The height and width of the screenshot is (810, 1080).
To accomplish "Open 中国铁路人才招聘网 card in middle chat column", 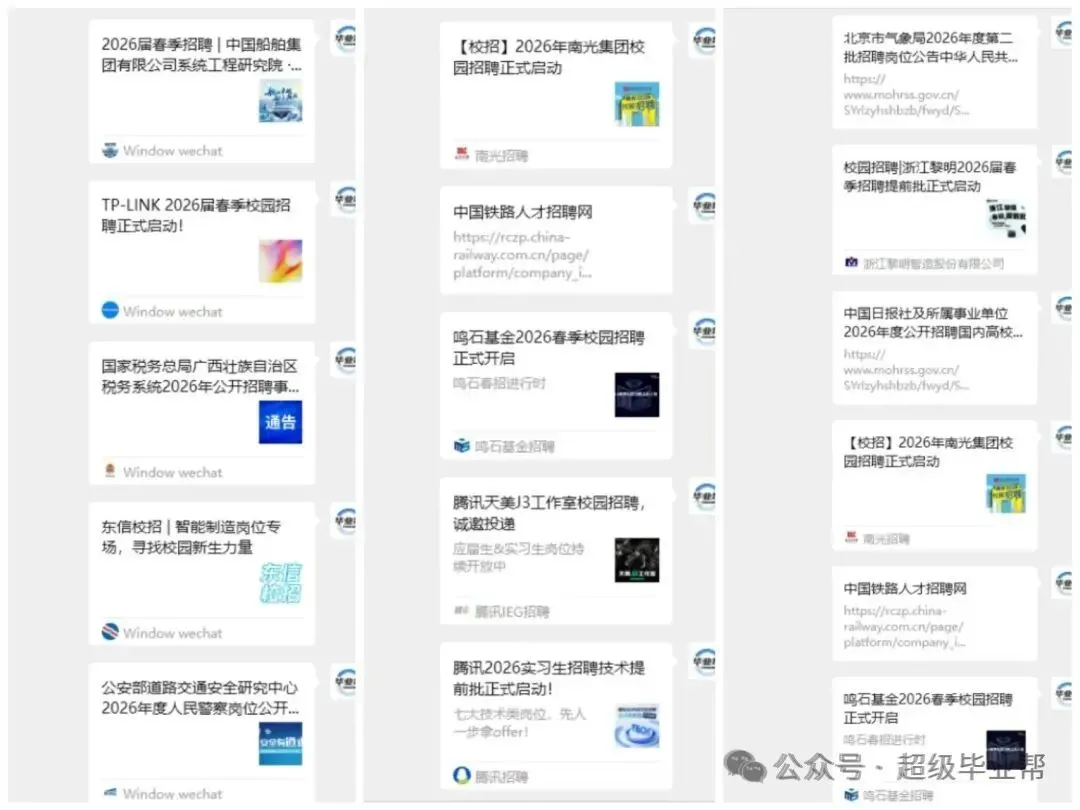I will (x=556, y=240).
